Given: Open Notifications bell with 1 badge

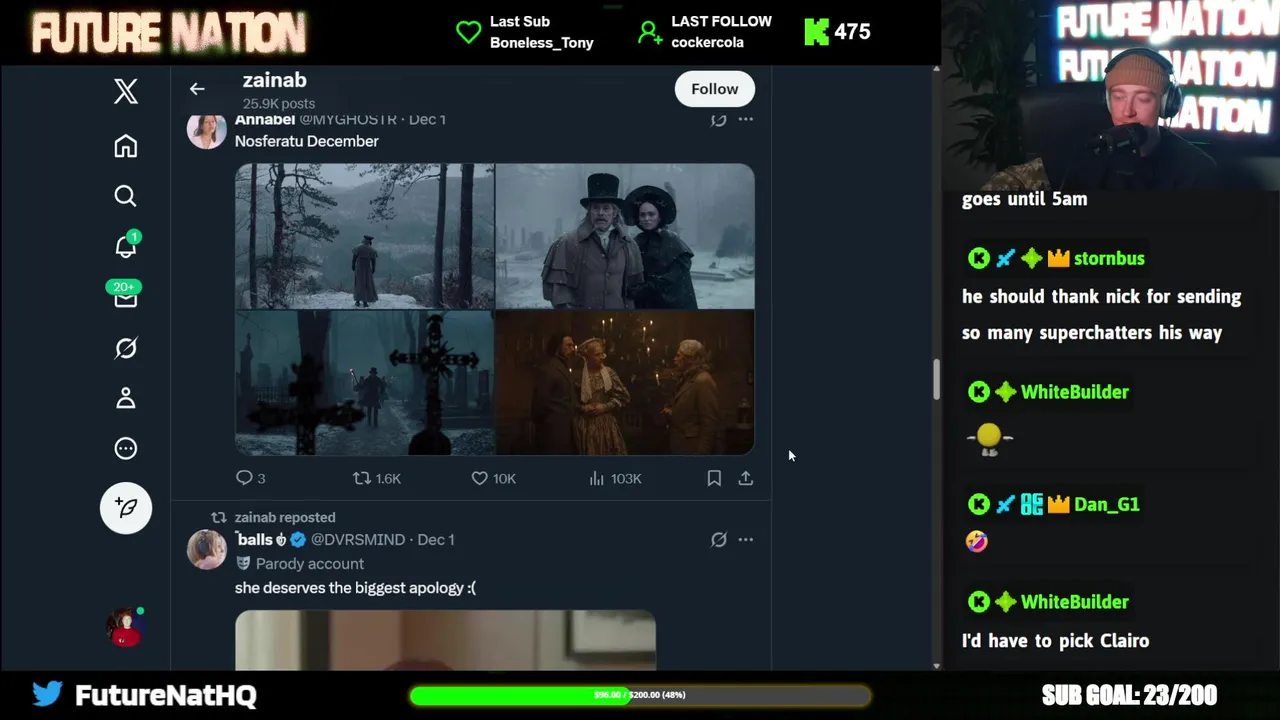Looking at the screenshot, I should [125, 246].
